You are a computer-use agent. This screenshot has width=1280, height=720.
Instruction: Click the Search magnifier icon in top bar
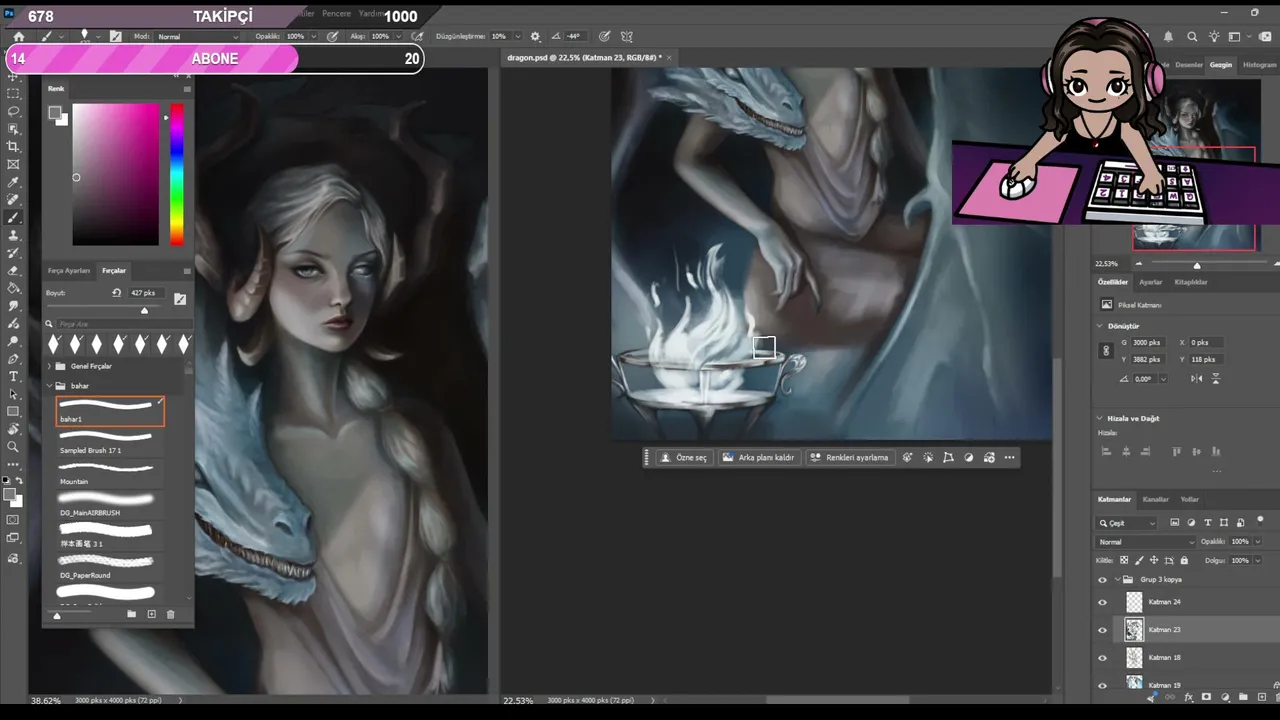(x=1192, y=37)
